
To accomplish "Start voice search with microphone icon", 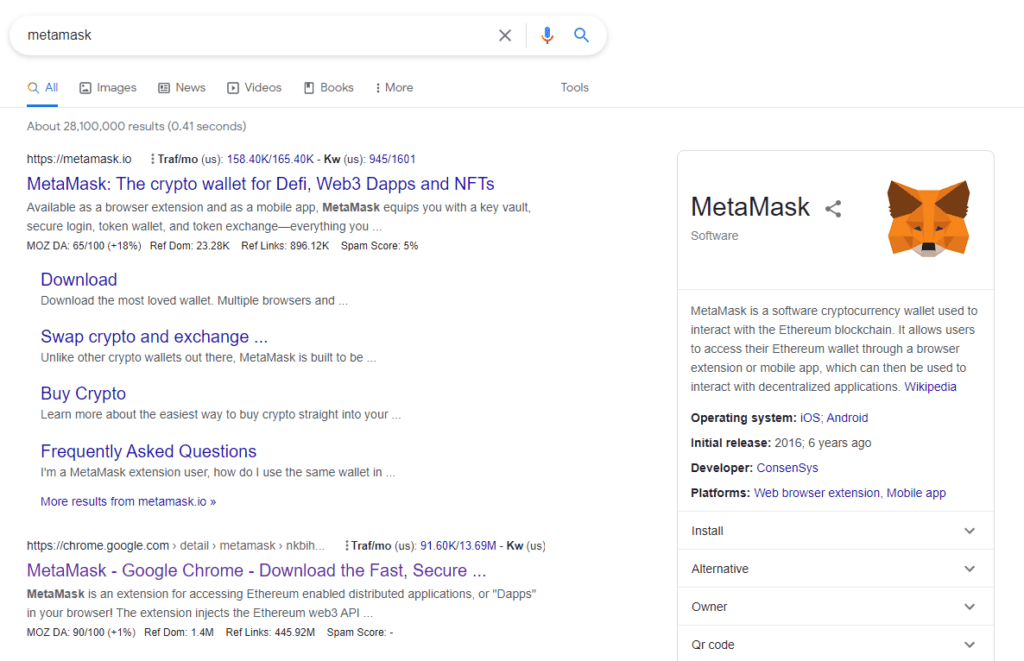I will (x=547, y=35).
